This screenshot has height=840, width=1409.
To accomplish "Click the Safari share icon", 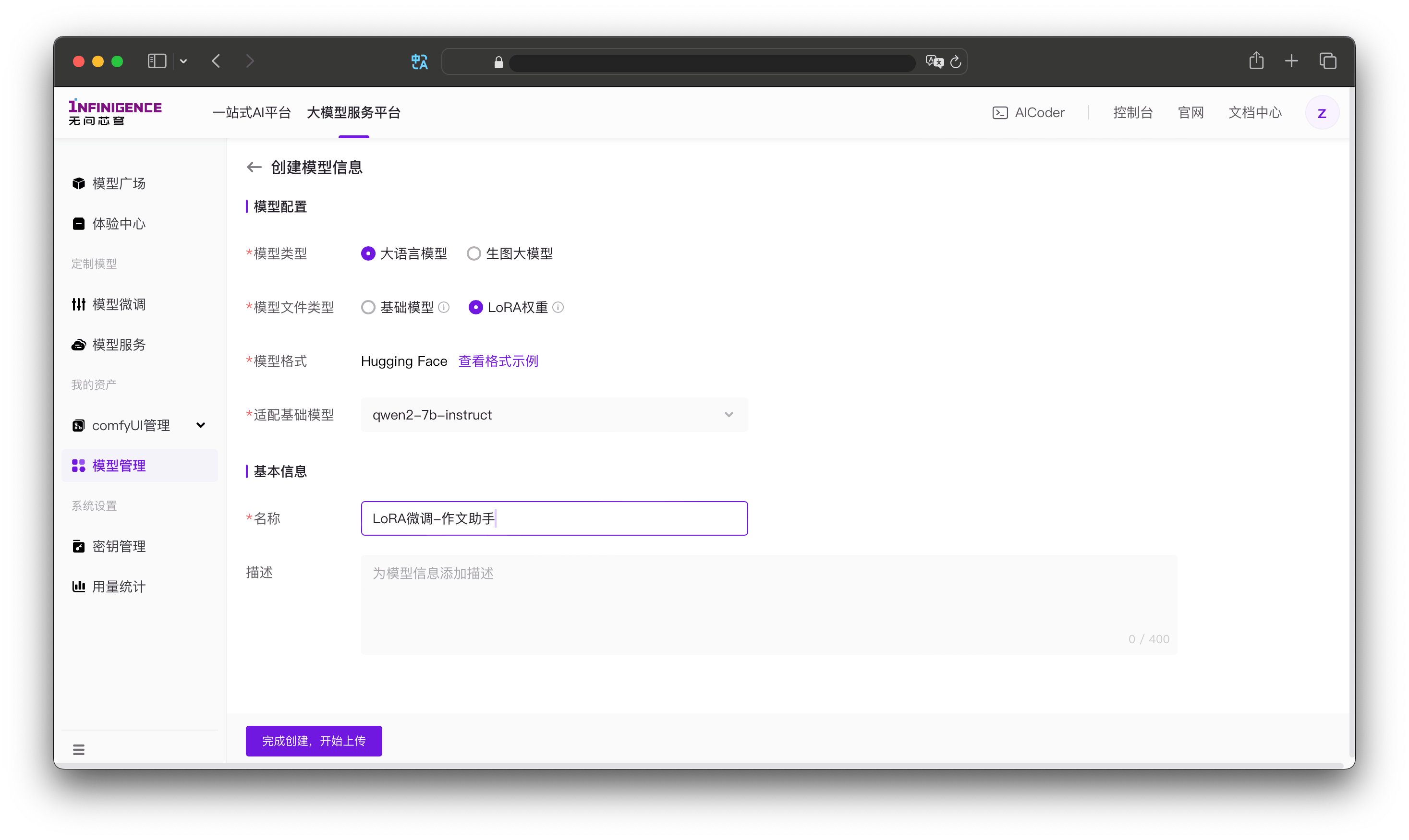I will pyautogui.click(x=1257, y=60).
